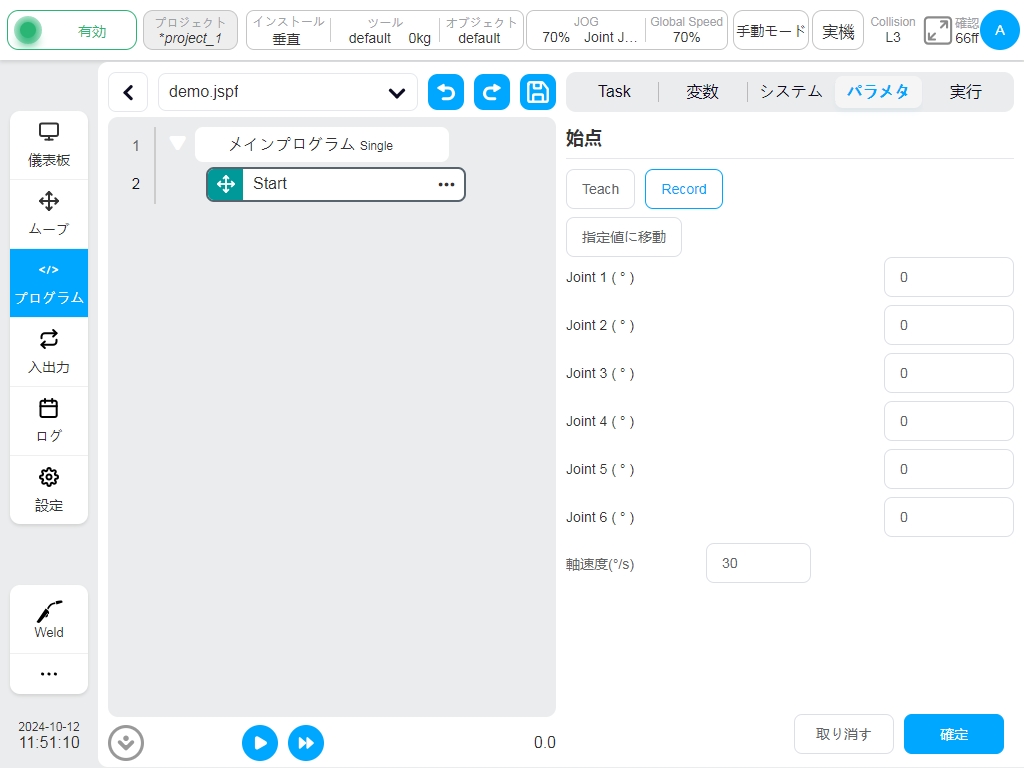Select the パラメタ tab

point(878,91)
